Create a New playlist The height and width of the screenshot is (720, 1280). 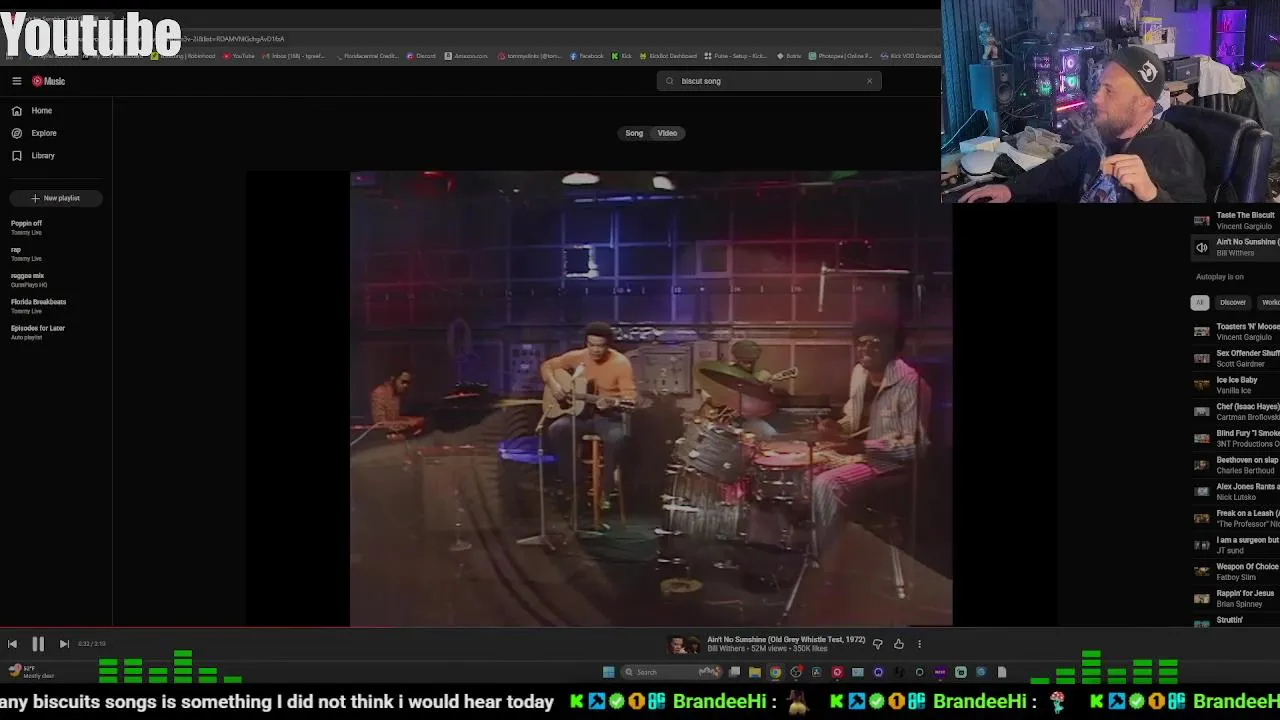[x=56, y=198]
